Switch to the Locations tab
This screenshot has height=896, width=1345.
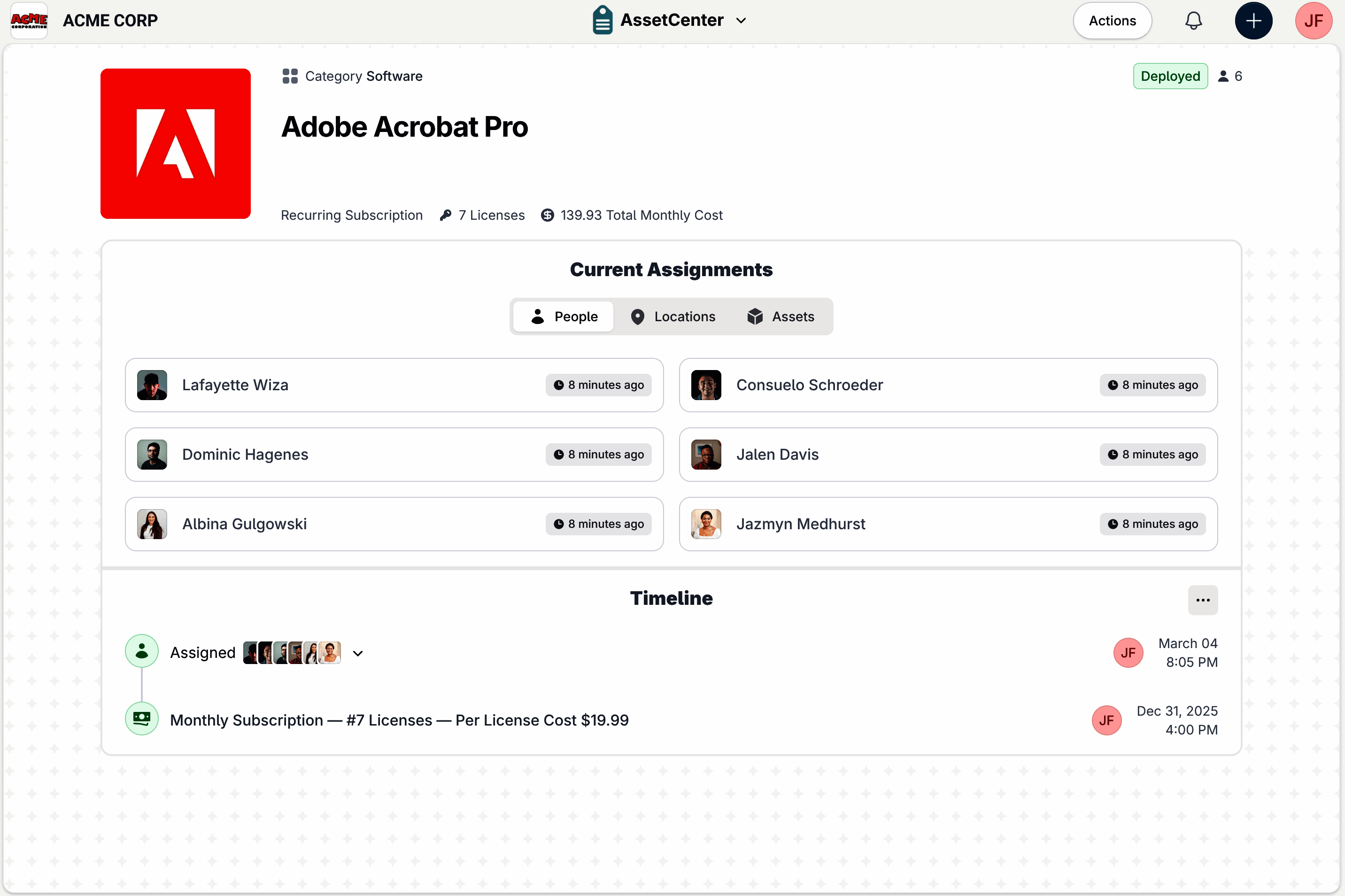[x=672, y=317]
